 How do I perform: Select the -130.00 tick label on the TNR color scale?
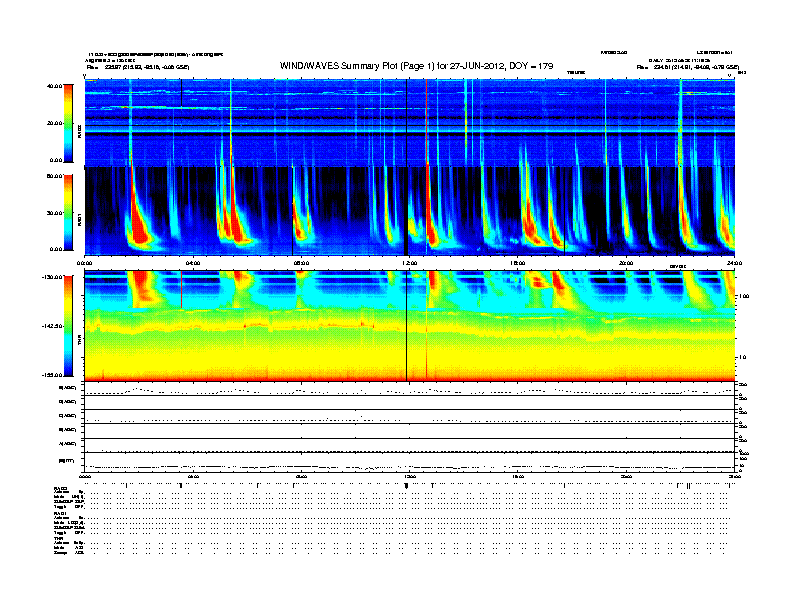[52, 277]
